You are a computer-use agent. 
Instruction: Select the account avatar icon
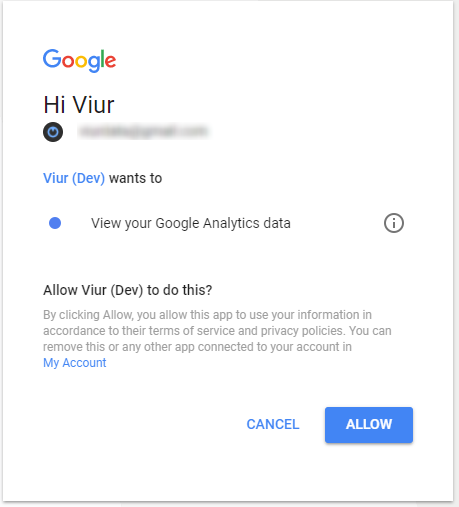click(53, 132)
